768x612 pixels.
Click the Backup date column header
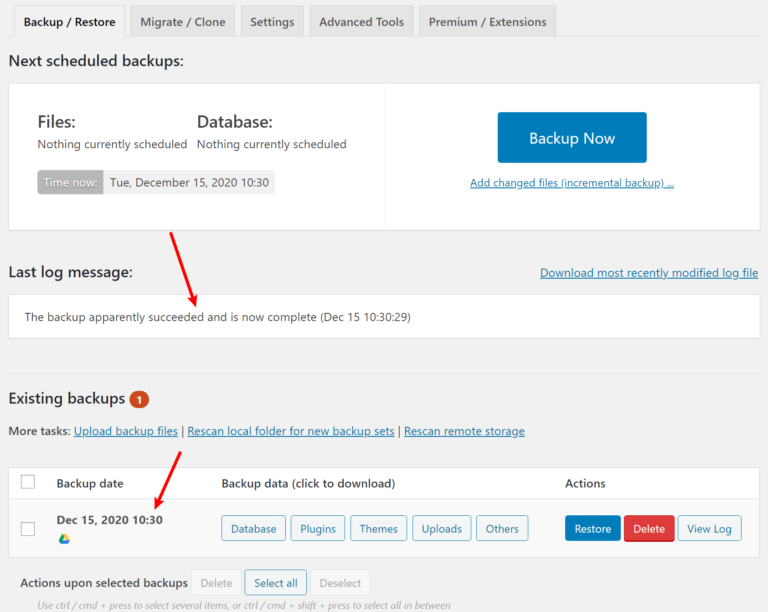90,484
